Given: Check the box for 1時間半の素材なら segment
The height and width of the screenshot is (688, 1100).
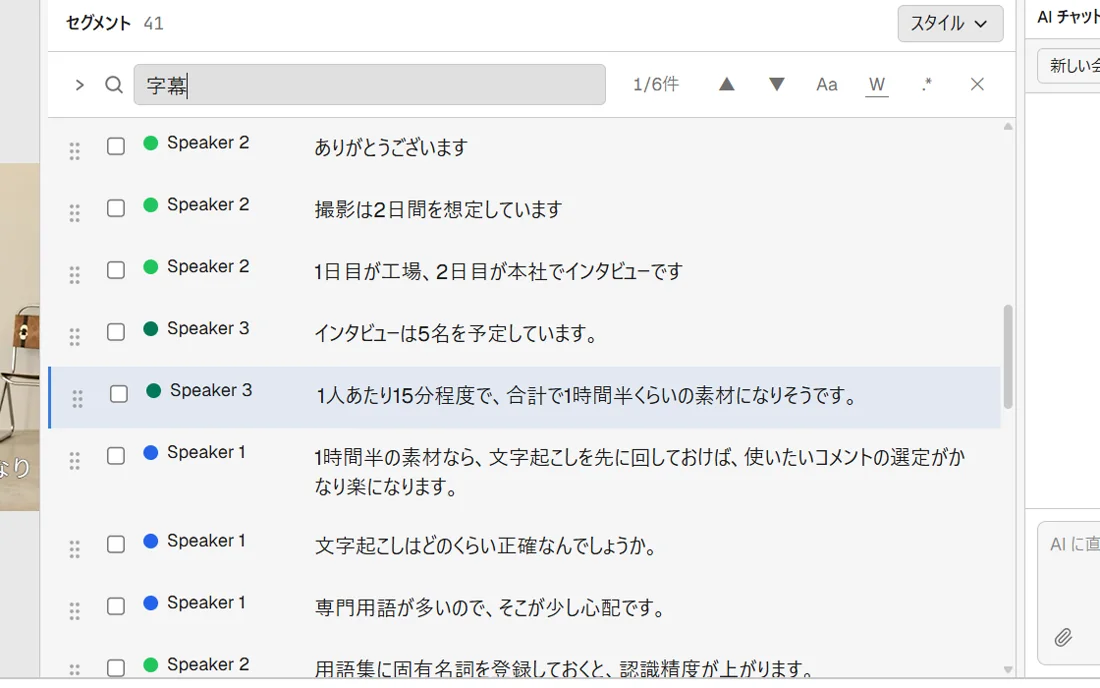Looking at the screenshot, I should coord(116,456).
